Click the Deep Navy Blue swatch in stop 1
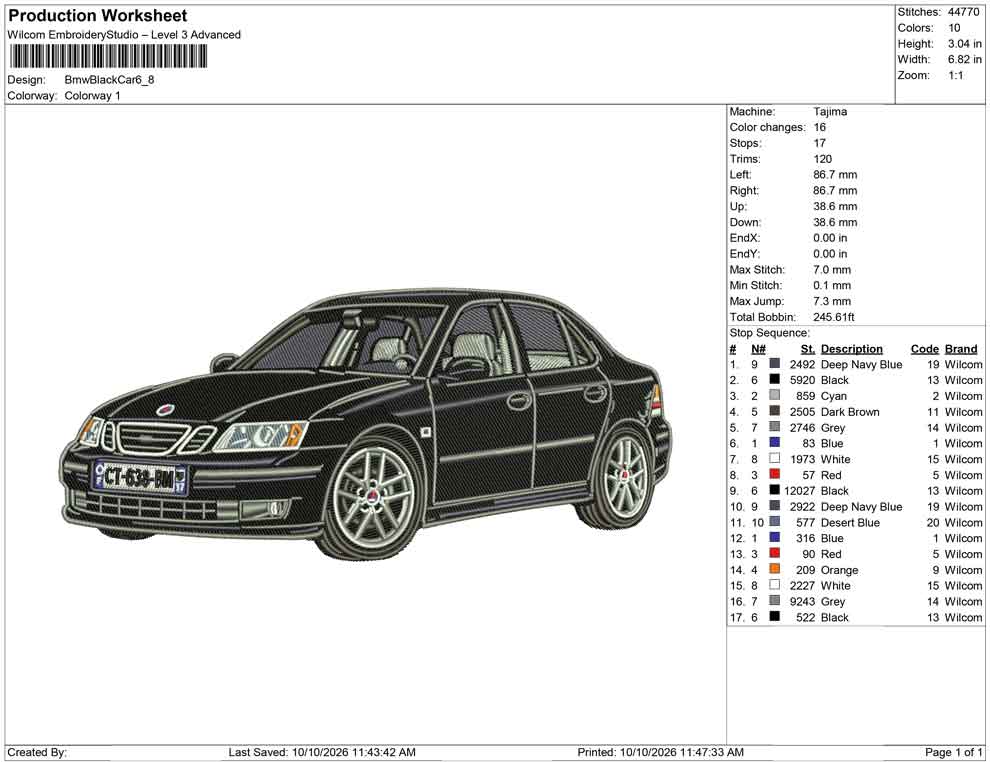The height and width of the screenshot is (762, 990). point(774,364)
